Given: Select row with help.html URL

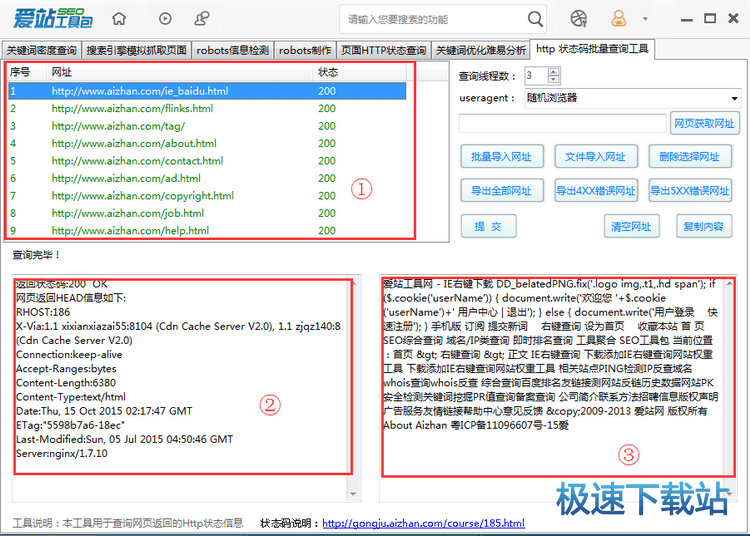Looking at the screenshot, I should 207,230.
